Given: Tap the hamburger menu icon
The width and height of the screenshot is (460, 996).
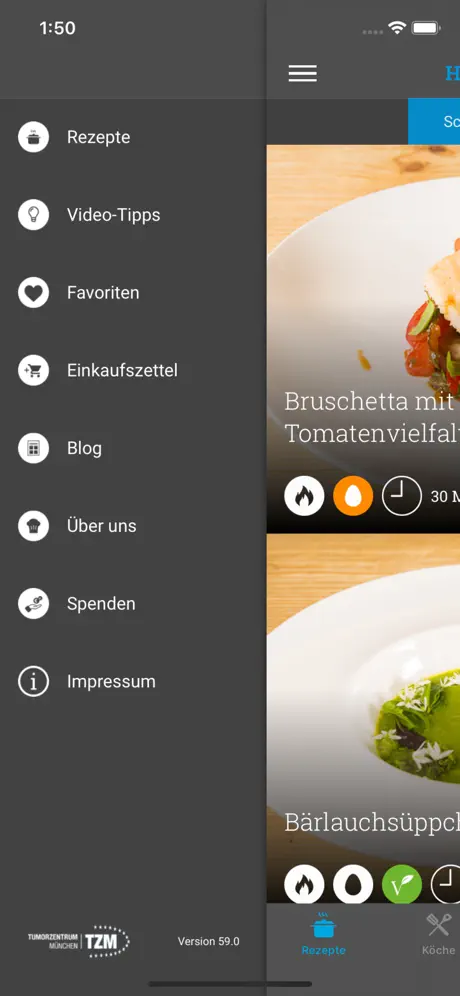Looking at the screenshot, I should pyautogui.click(x=302, y=74).
